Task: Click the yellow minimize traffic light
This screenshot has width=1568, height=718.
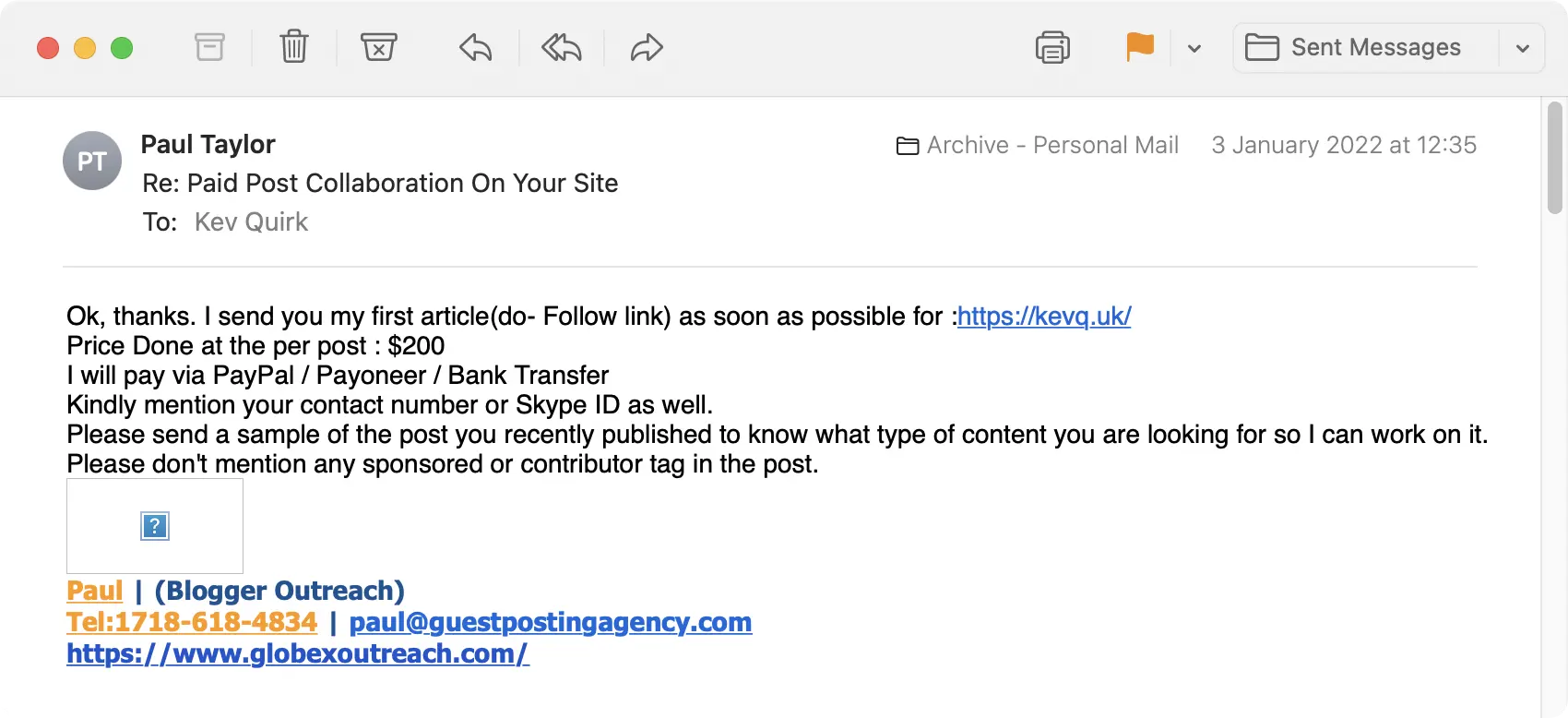Action: coord(85,48)
